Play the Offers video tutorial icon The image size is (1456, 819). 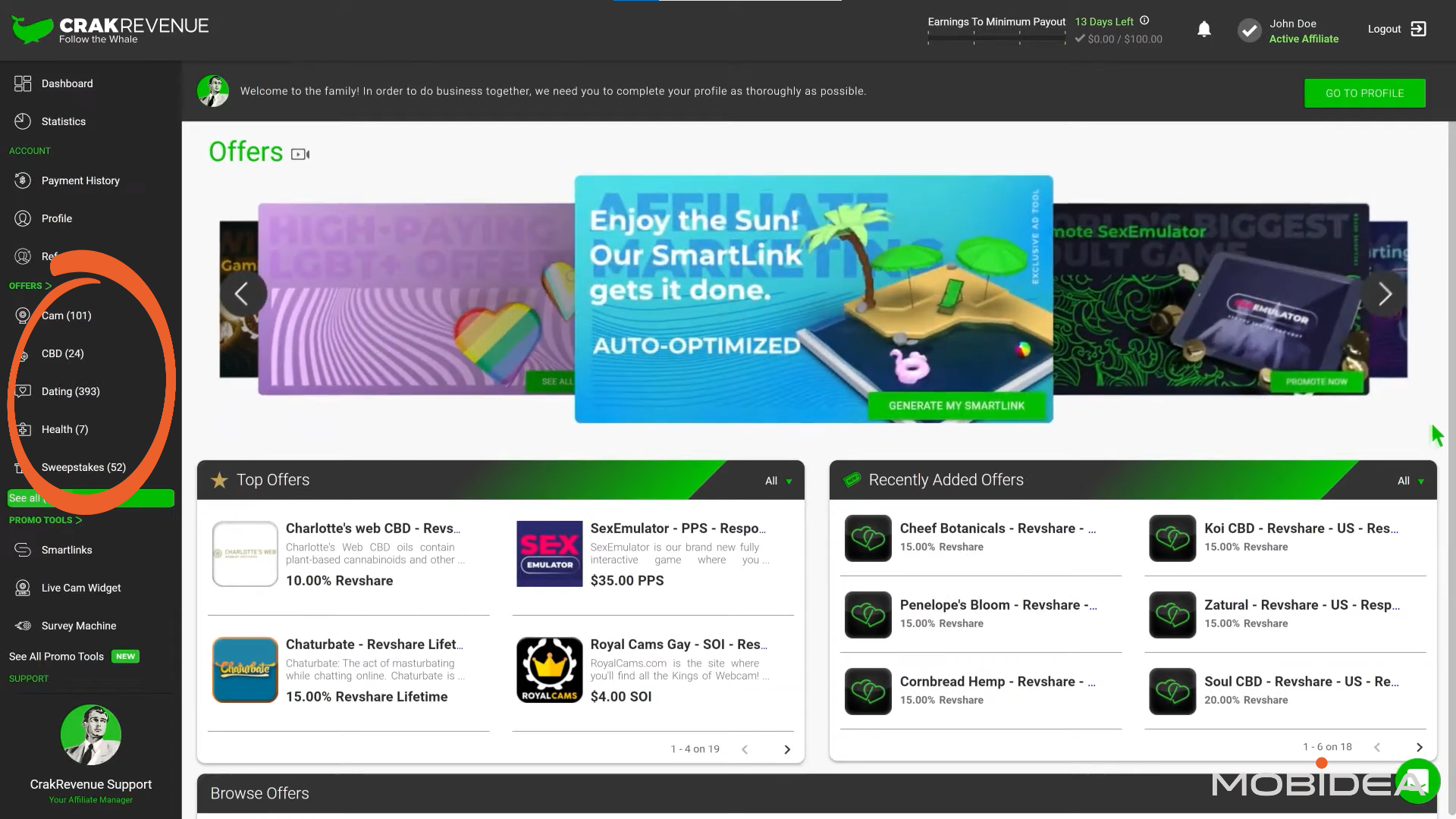coord(300,154)
